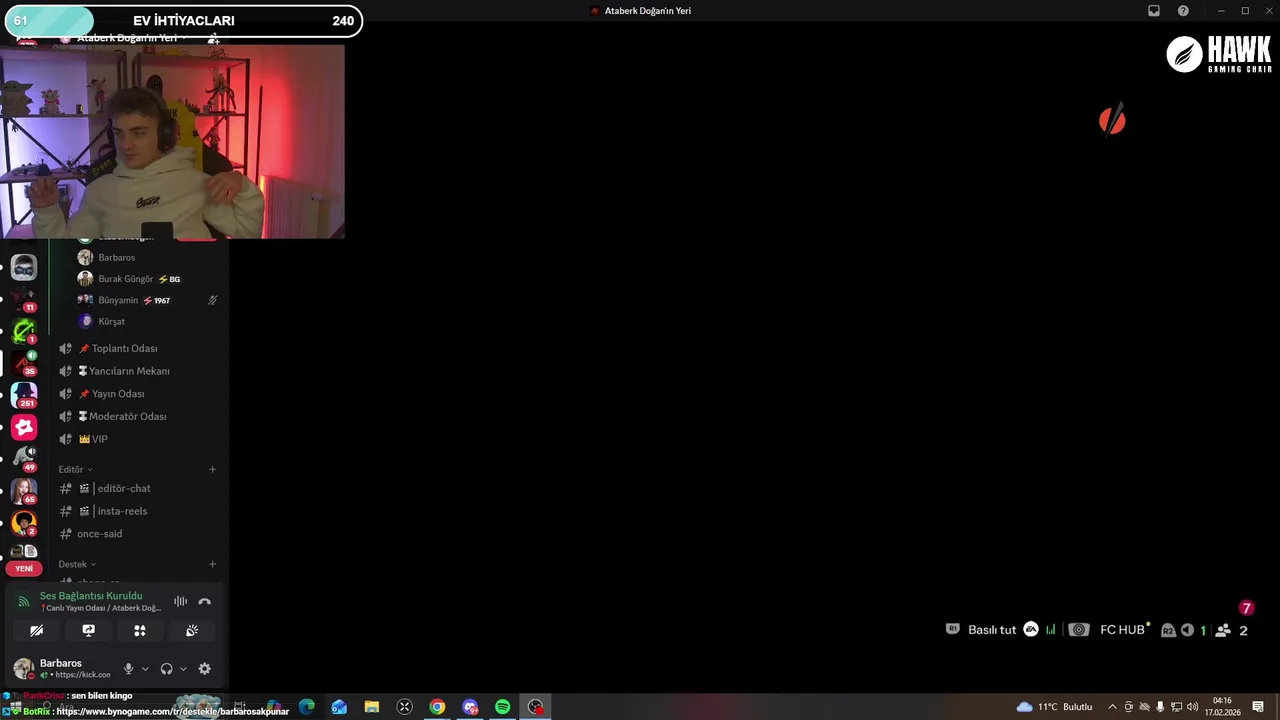Open the soundboard button
Image resolution: width=1280 pixels, height=720 pixels.
pyautogui.click(x=192, y=630)
